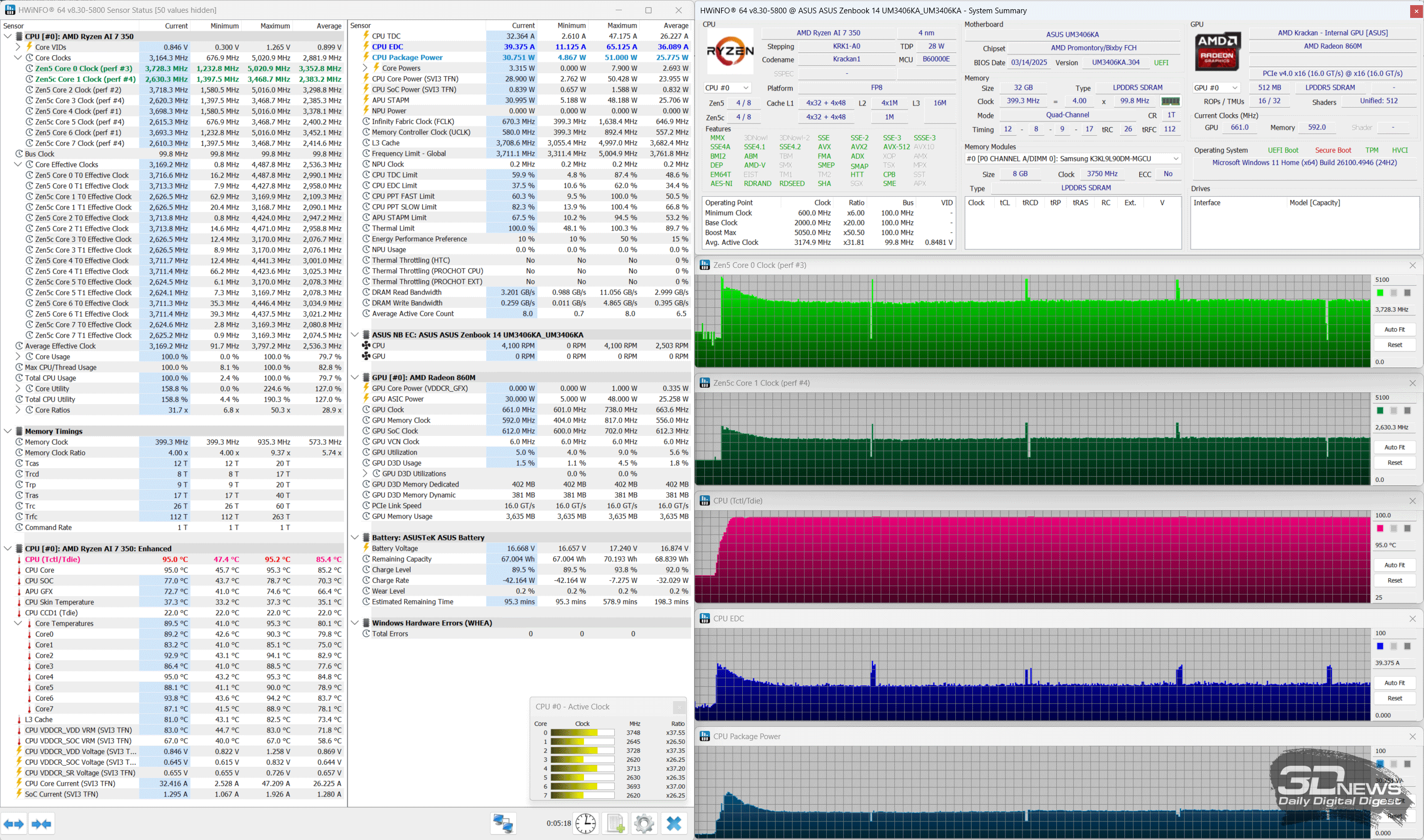This screenshot has width=1424, height=840.
Task: Click Reset in CPU (Tctl/Tdie) graph
Action: click(x=1394, y=580)
